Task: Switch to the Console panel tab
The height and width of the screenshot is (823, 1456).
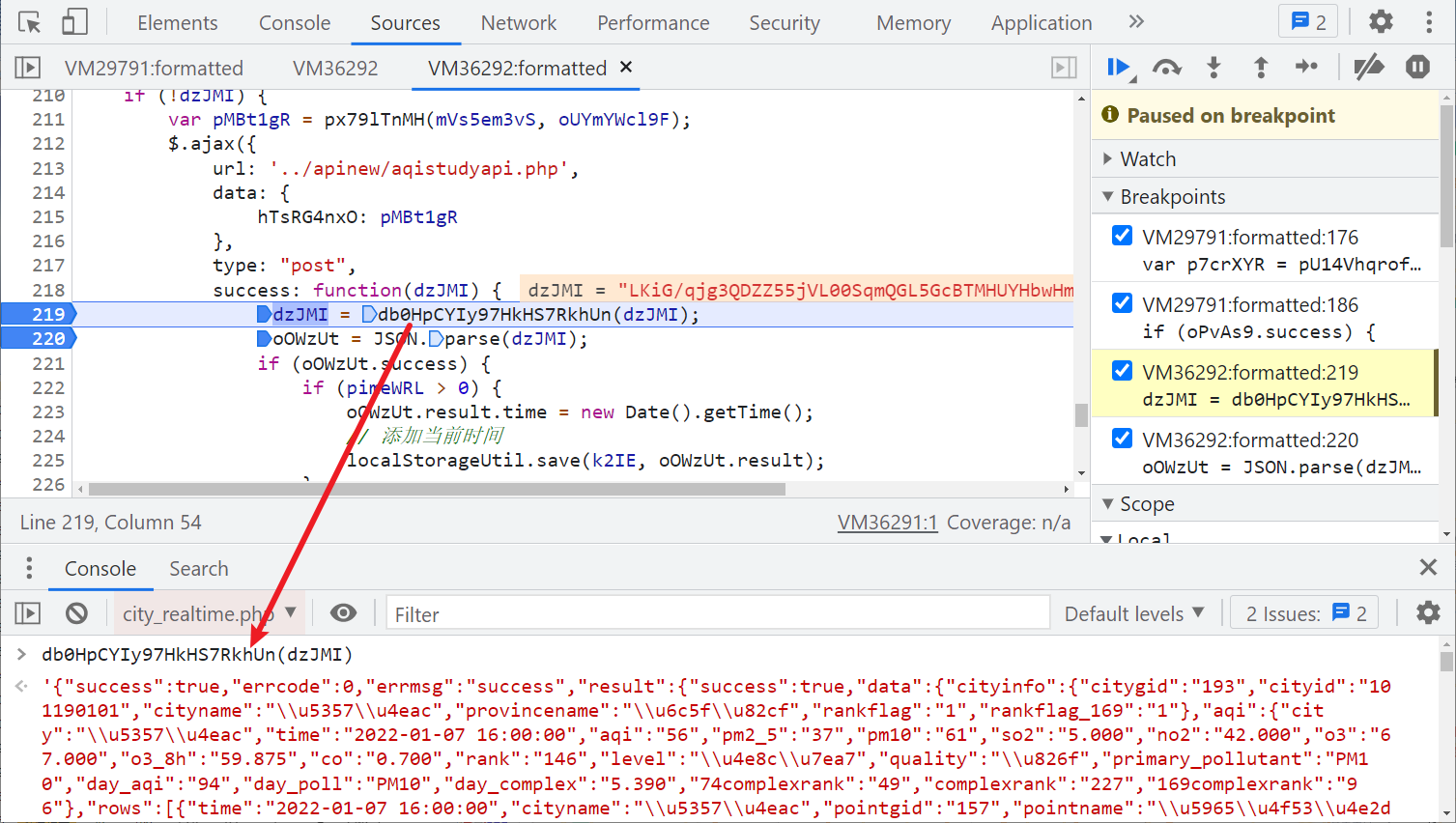Action: [295, 22]
